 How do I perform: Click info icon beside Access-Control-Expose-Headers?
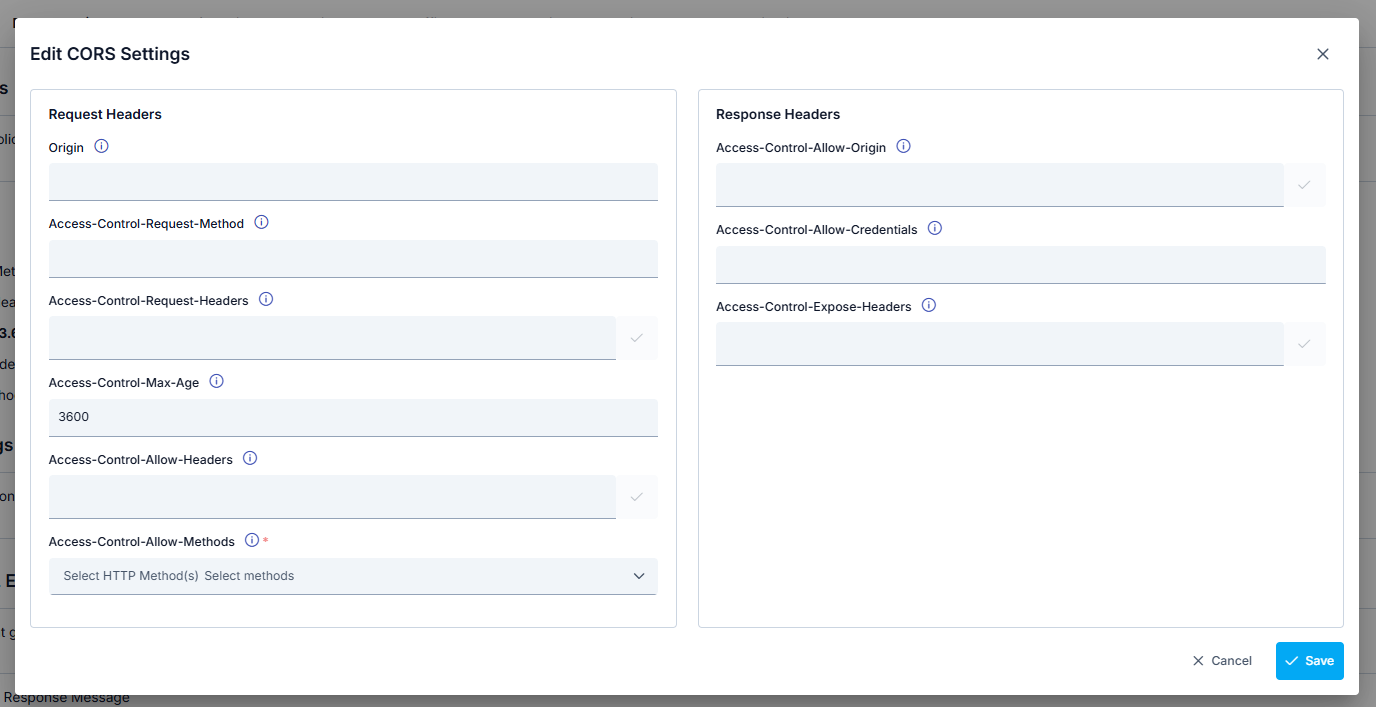click(x=929, y=305)
